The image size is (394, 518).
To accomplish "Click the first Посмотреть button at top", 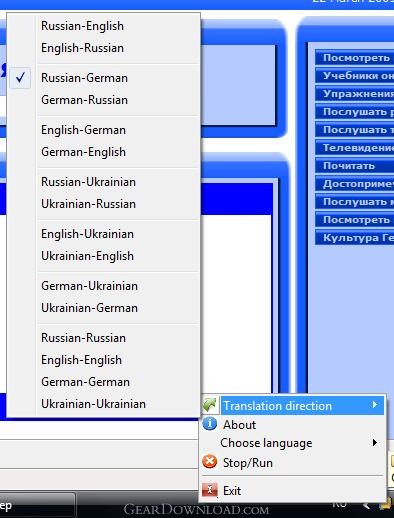I will 355,58.
